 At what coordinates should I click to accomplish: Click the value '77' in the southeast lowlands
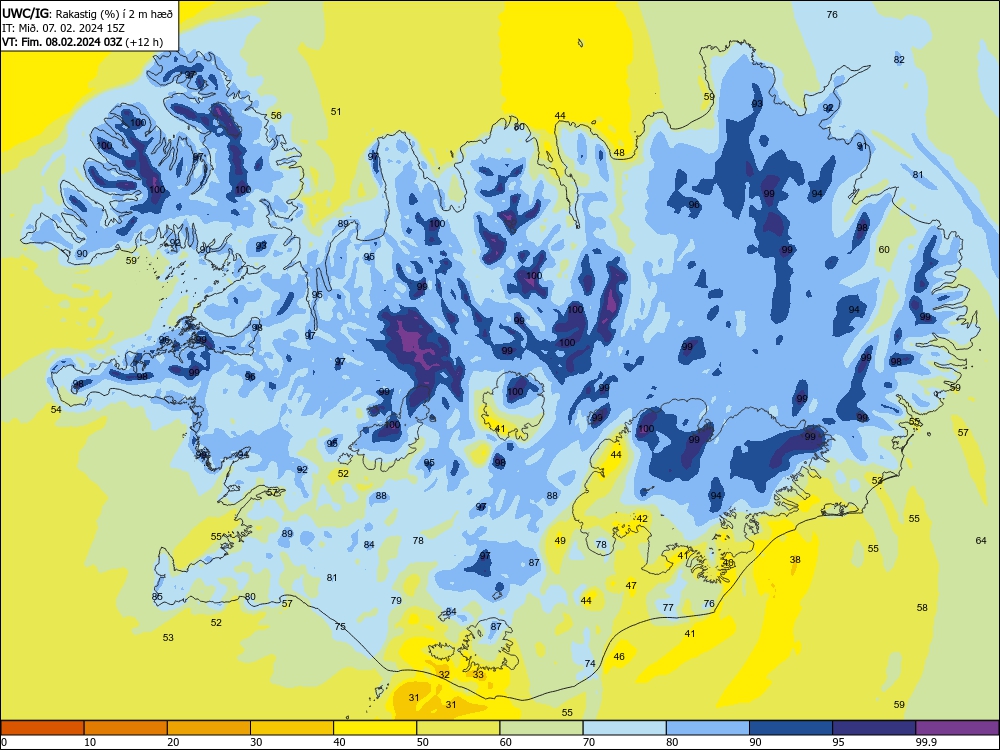[x=668, y=608]
